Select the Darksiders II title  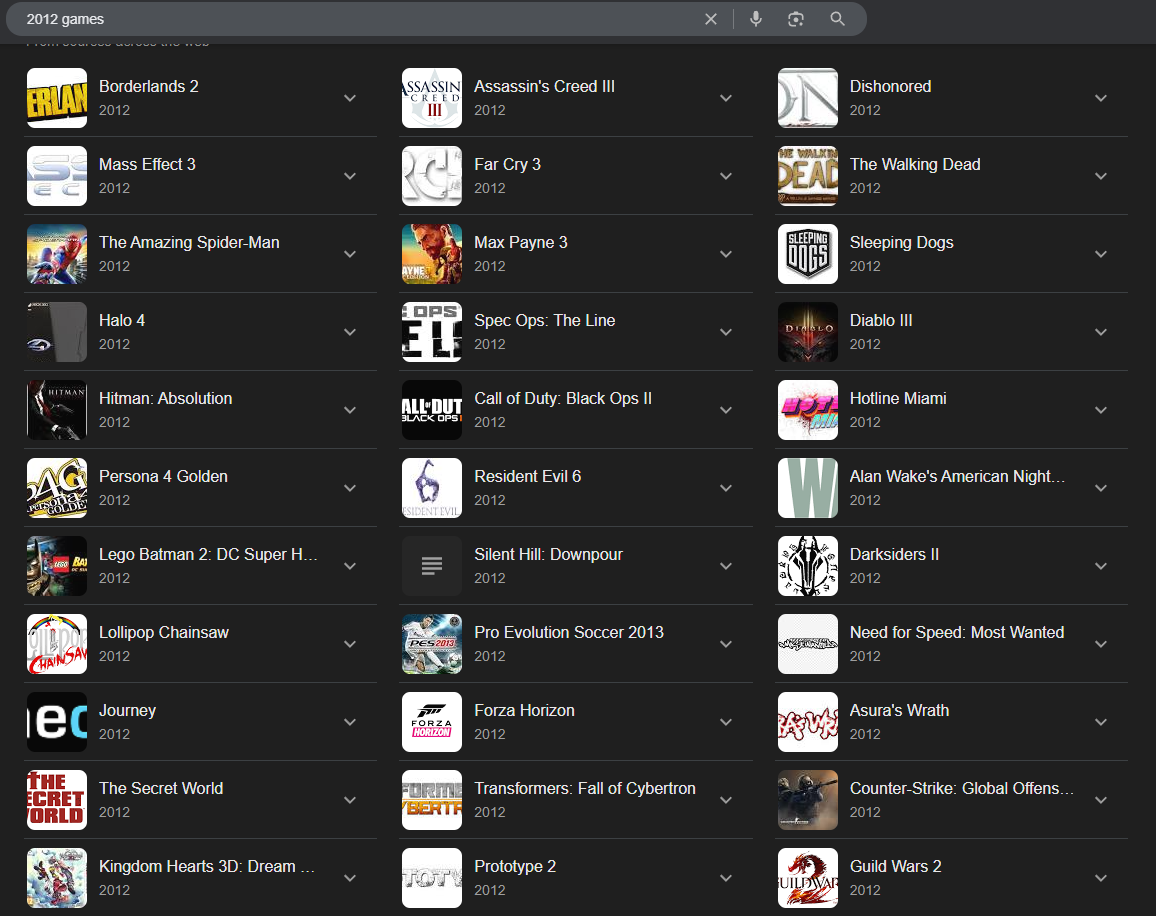pyautogui.click(x=894, y=555)
